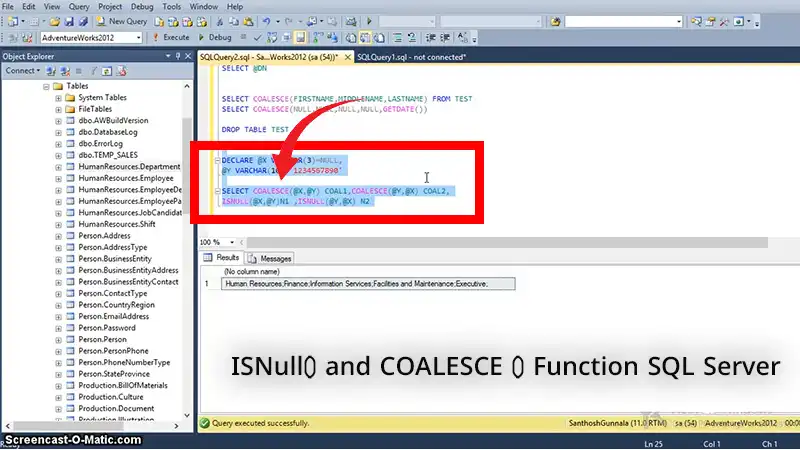Switch to SQLQuery1.sql tab
This screenshot has width=800, height=450.
point(411,57)
